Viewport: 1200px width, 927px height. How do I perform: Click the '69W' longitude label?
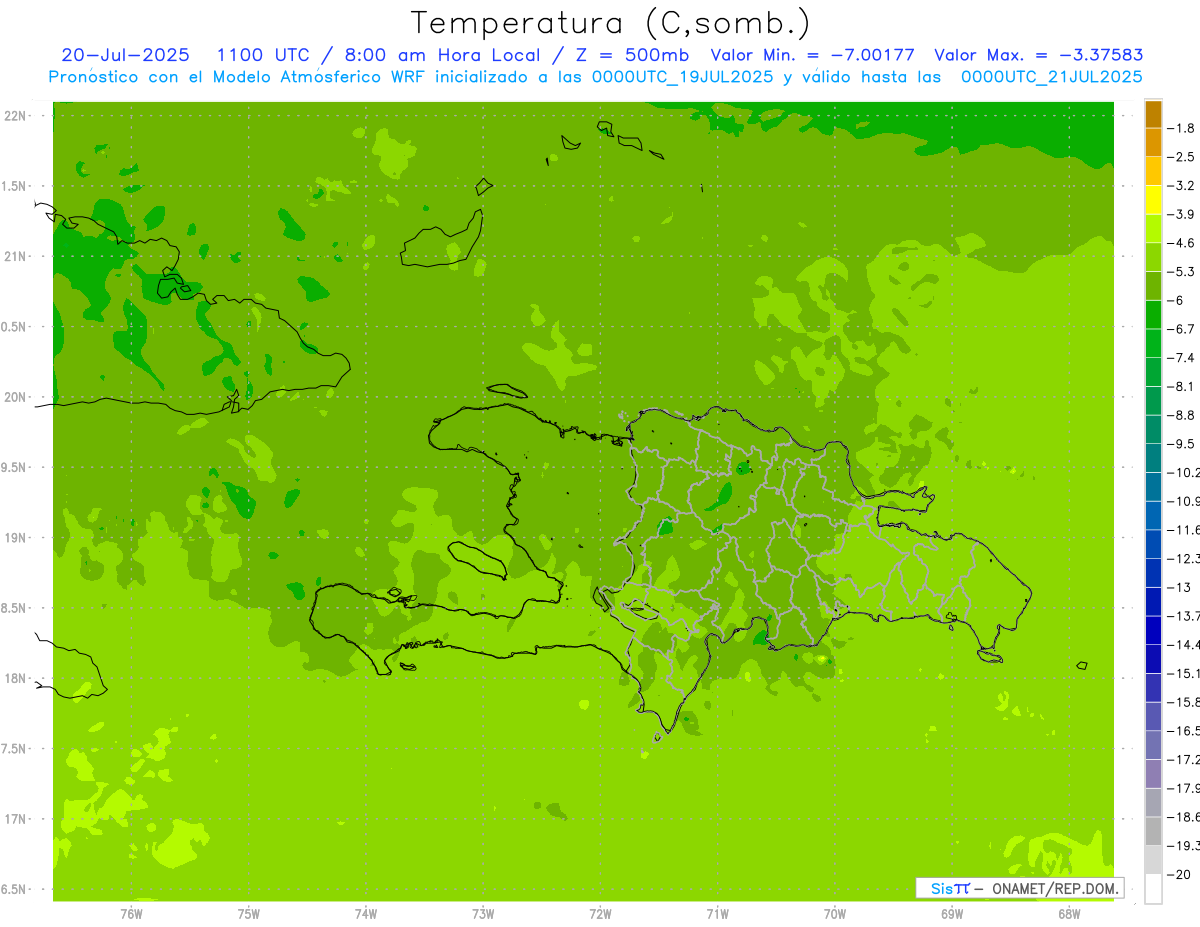click(x=952, y=914)
